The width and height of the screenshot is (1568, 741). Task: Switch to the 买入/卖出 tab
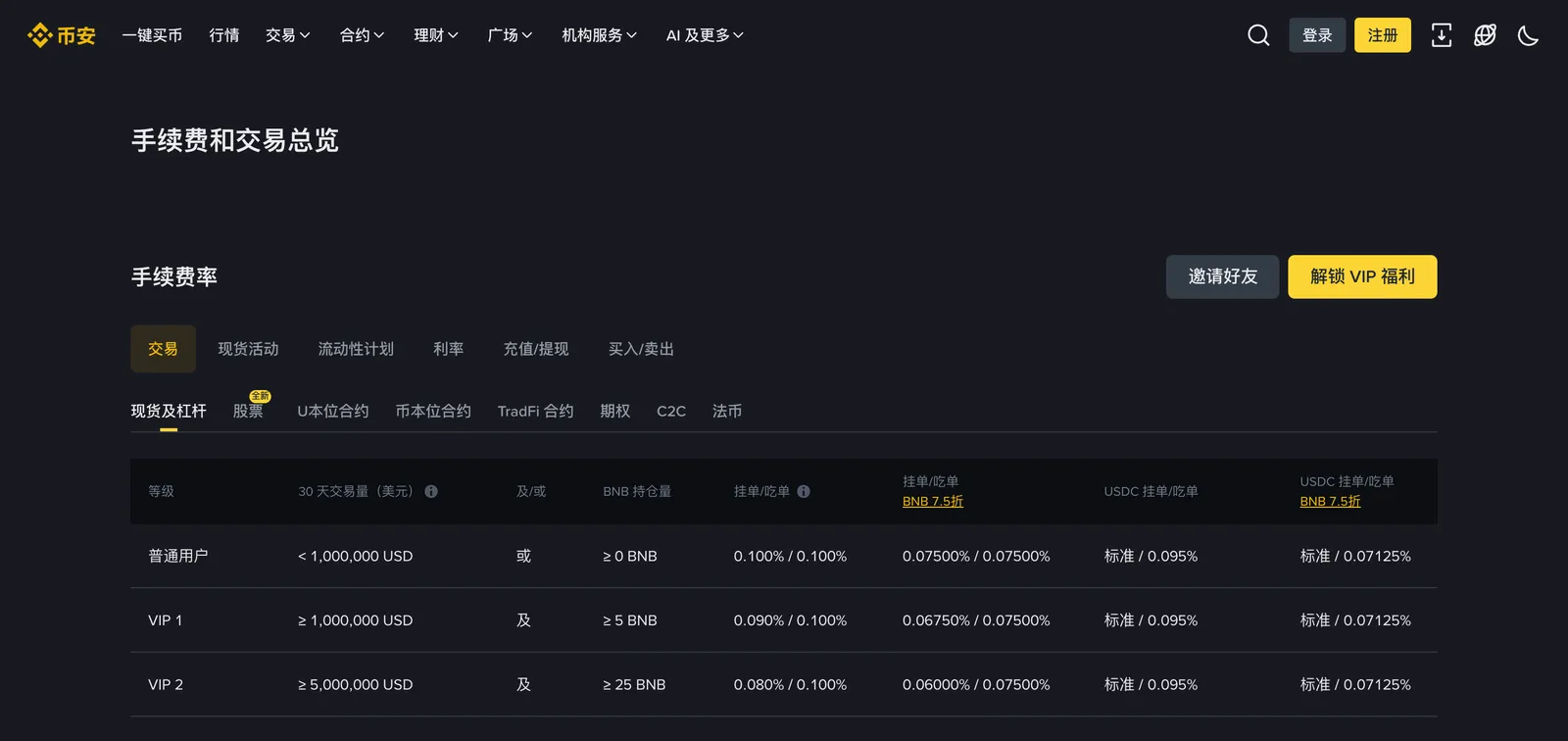641,349
